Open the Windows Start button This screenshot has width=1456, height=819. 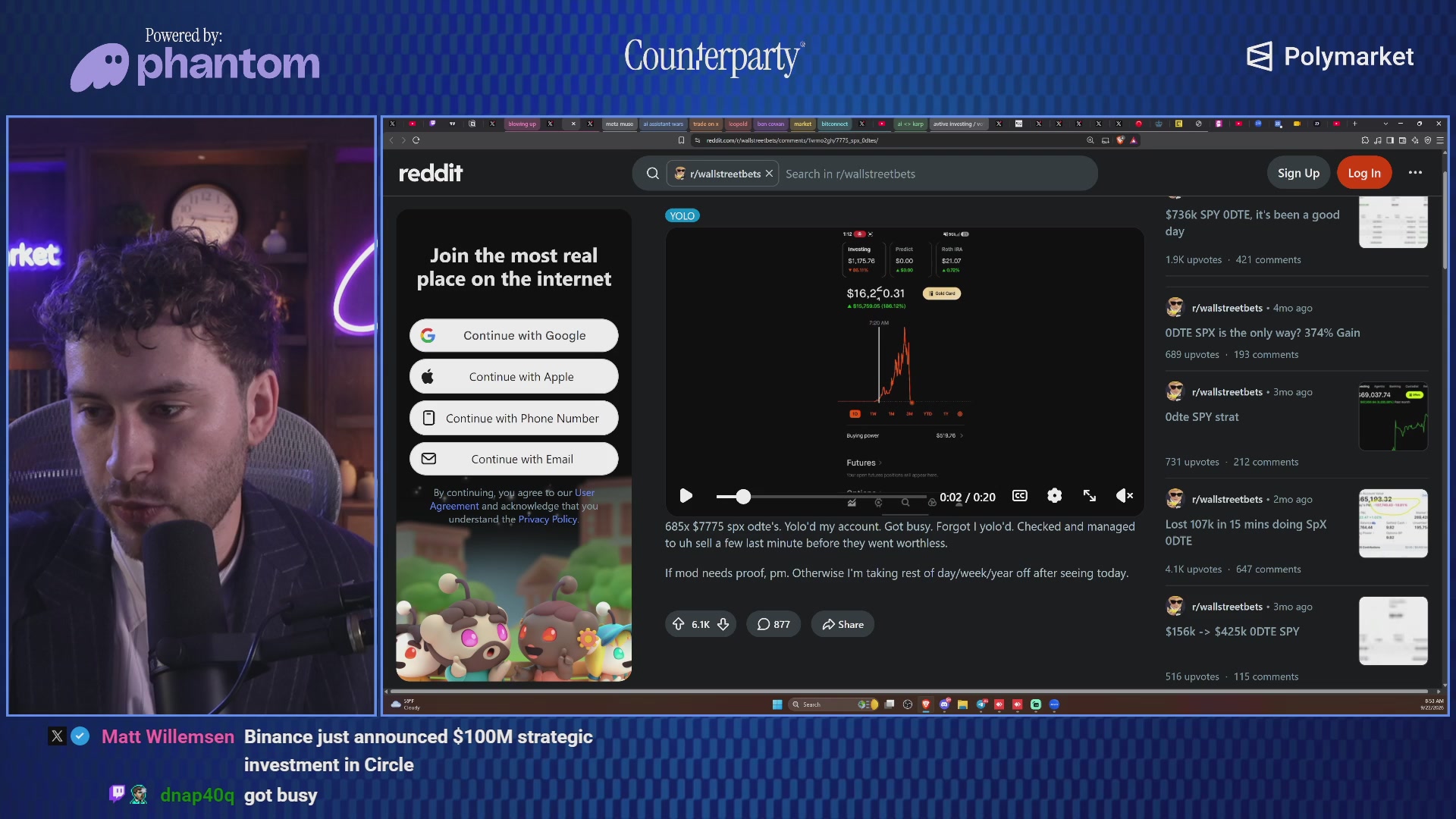[777, 704]
